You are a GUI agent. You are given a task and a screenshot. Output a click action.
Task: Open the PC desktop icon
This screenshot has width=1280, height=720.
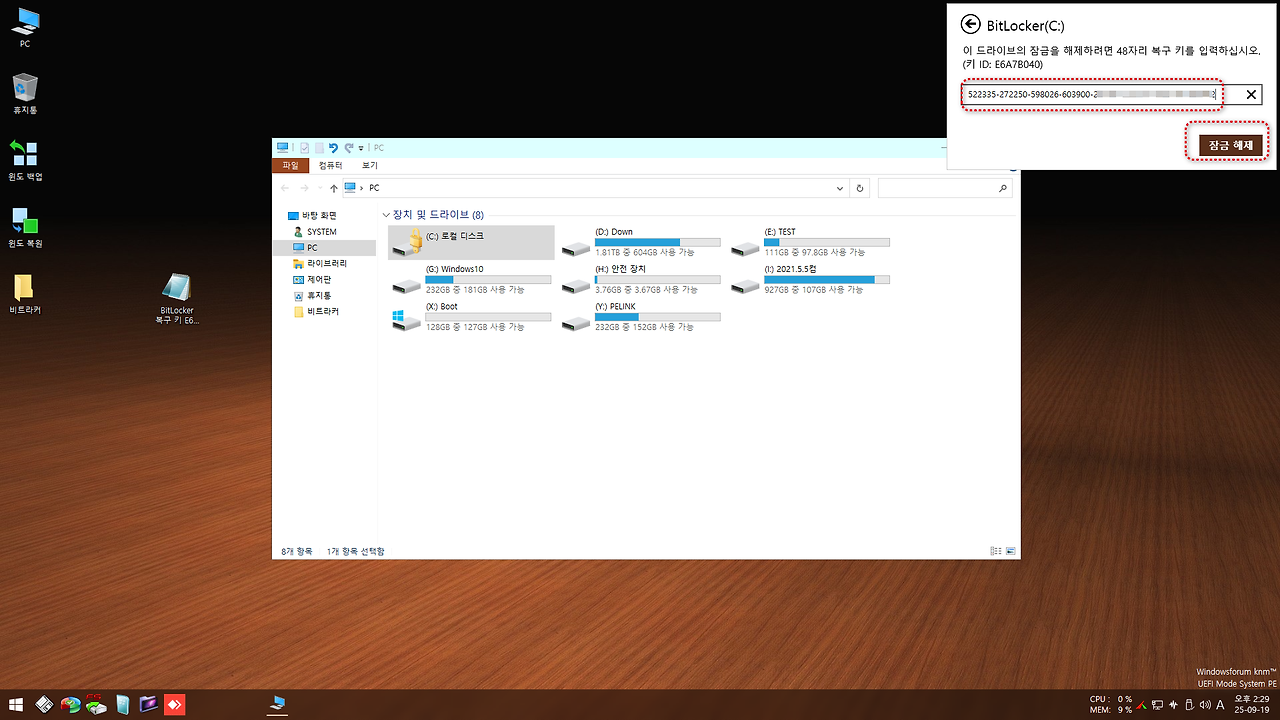coord(25,28)
